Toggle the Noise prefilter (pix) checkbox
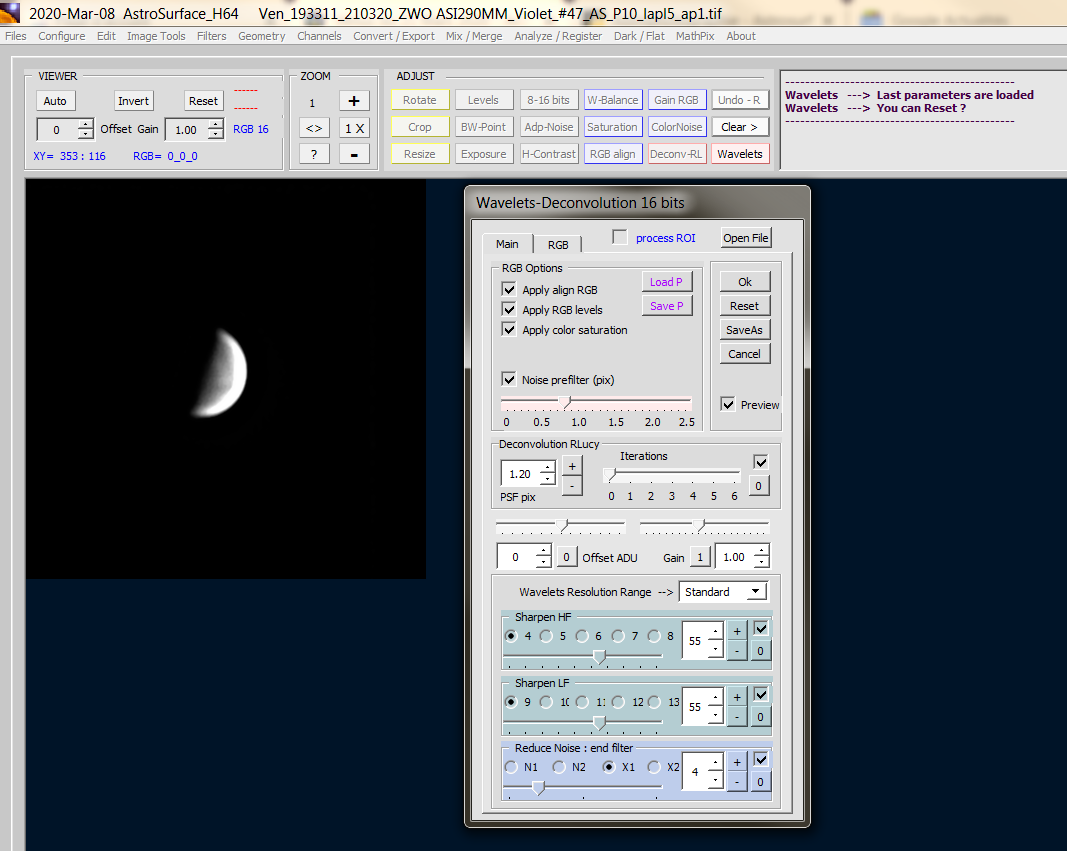 509,379
